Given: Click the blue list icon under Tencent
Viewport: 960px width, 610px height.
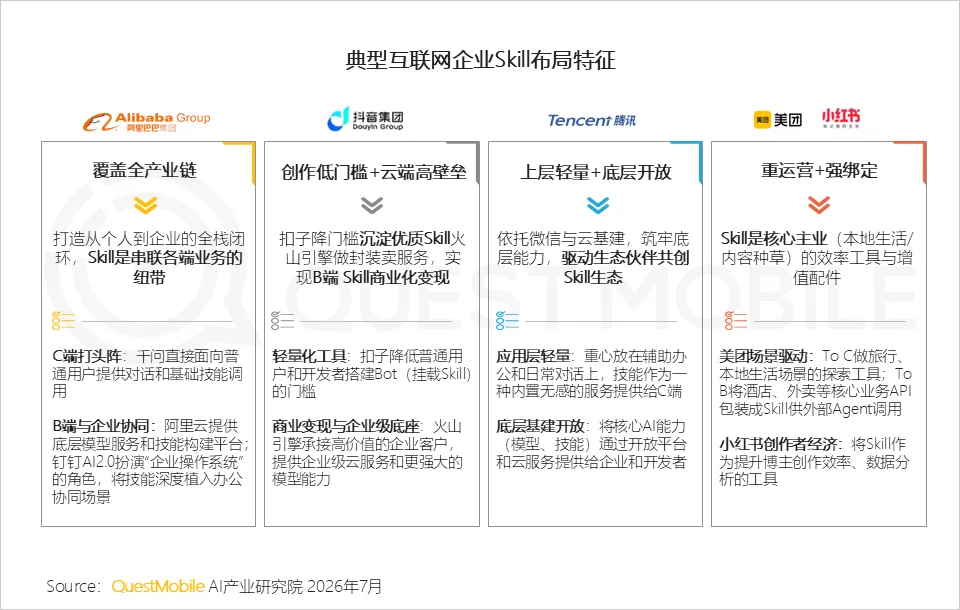Looking at the screenshot, I should (x=507, y=321).
